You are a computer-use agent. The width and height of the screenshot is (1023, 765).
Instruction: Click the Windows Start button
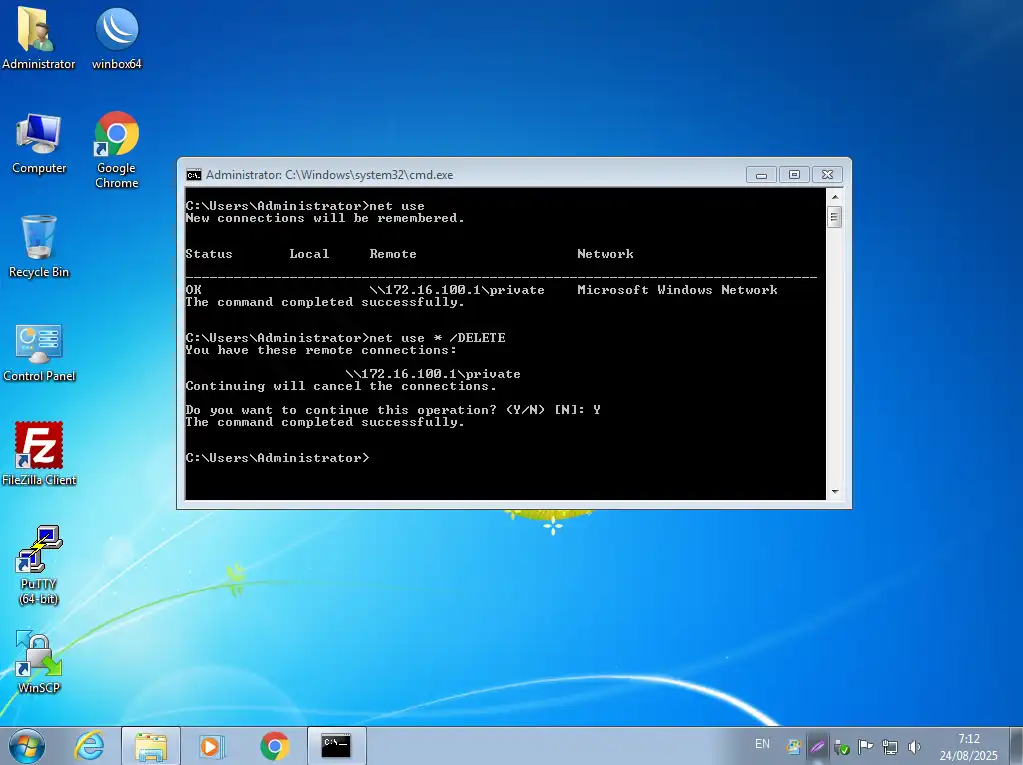point(27,746)
